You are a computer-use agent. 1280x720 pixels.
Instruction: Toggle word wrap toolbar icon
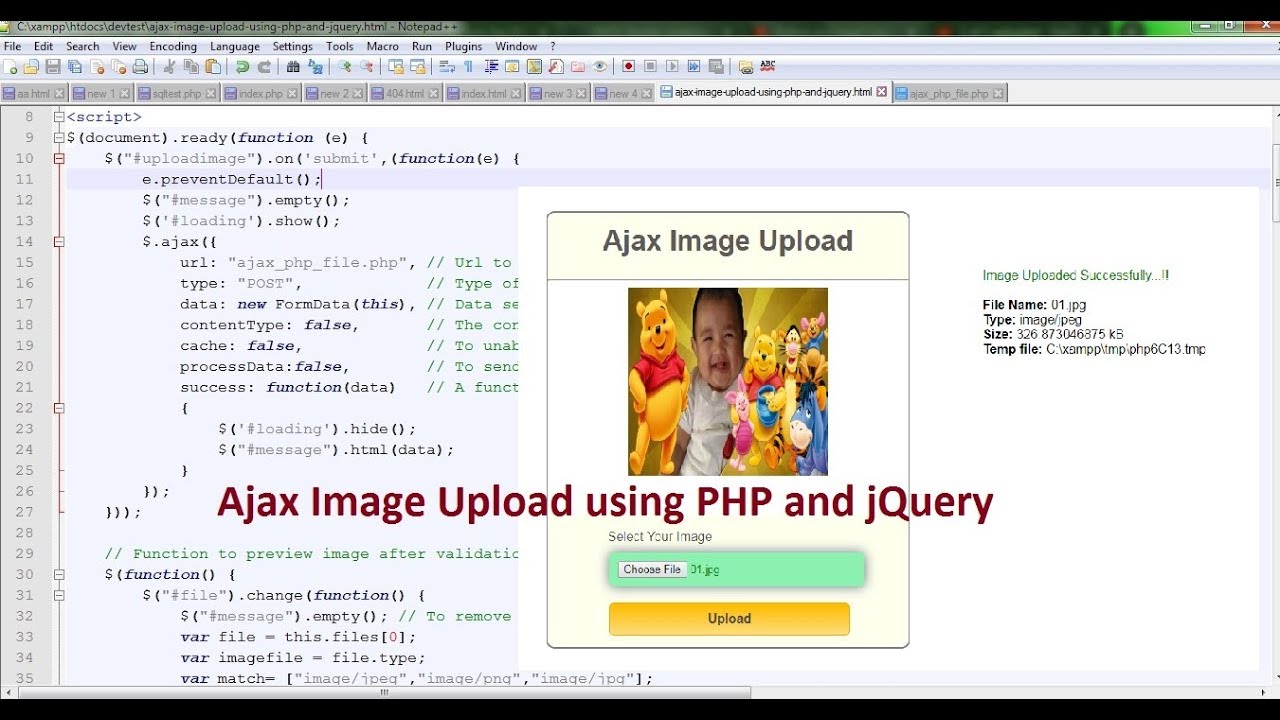pyautogui.click(x=446, y=67)
